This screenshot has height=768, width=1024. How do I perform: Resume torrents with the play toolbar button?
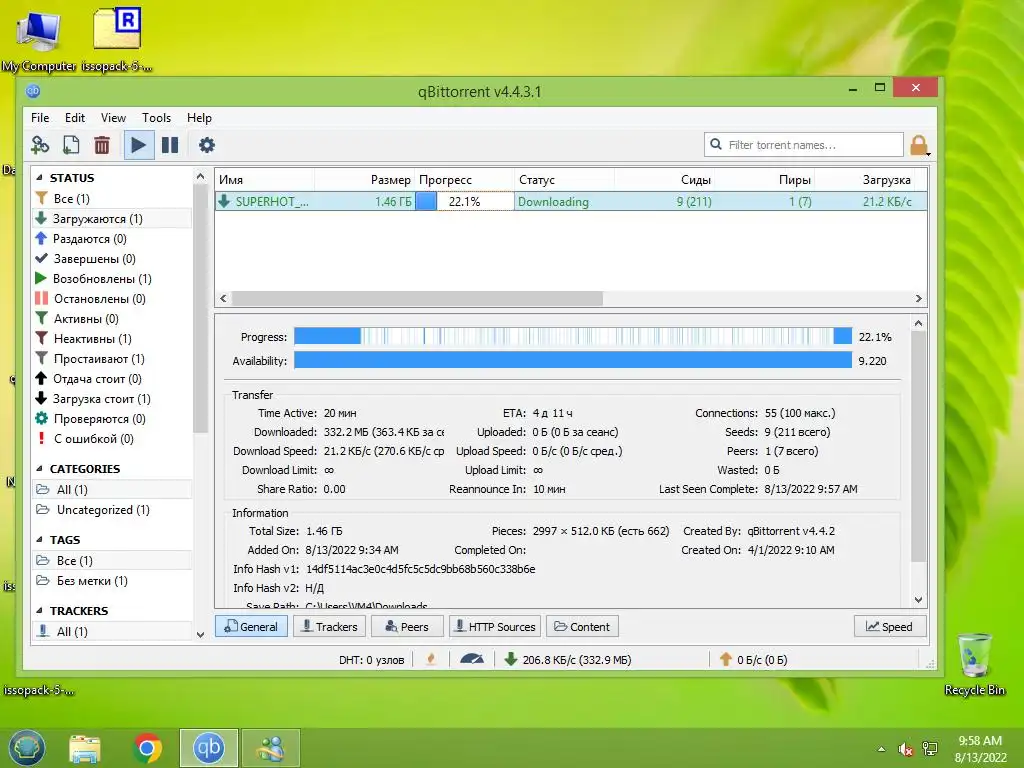pyautogui.click(x=138, y=145)
